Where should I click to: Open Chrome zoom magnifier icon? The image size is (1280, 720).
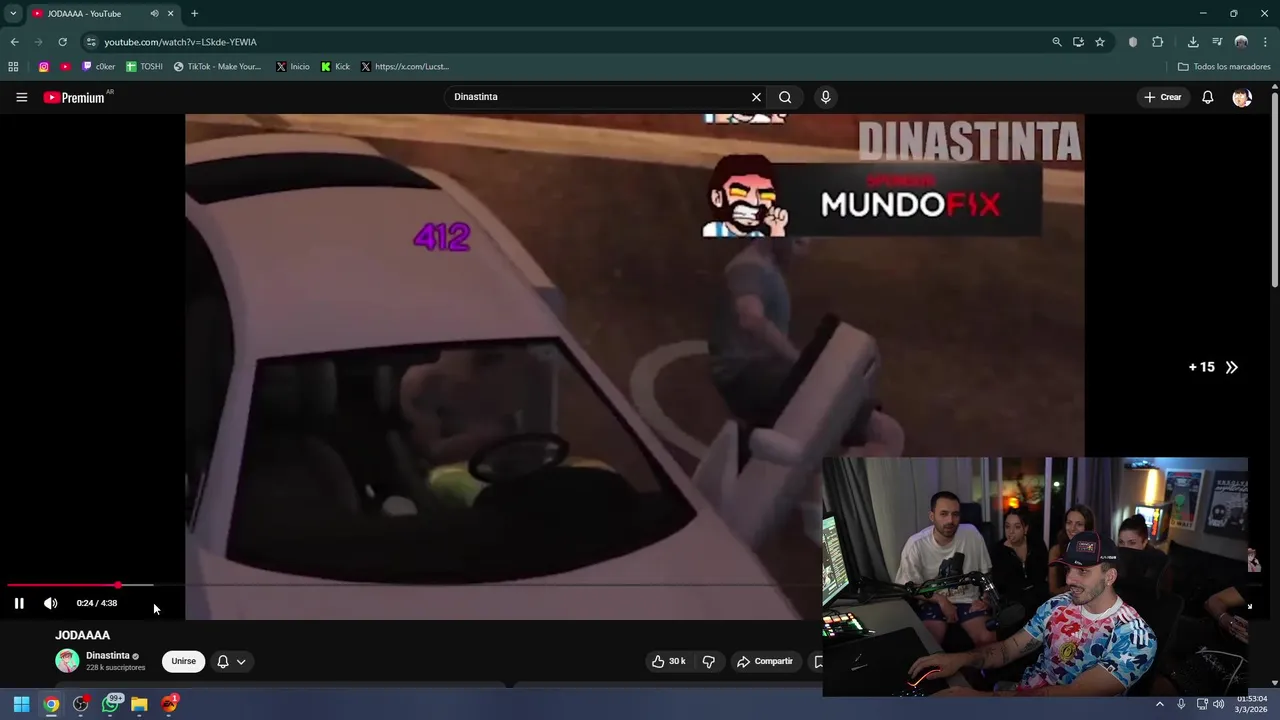1056,42
